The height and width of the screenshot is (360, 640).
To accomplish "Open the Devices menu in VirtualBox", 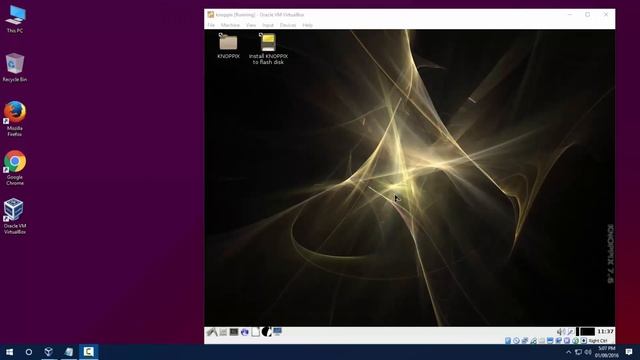I will pyautogui.click(x=288, y=25).
